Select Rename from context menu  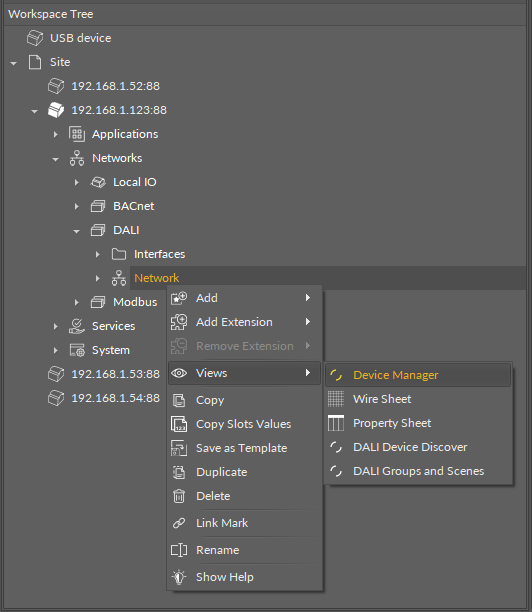(245, 550)
